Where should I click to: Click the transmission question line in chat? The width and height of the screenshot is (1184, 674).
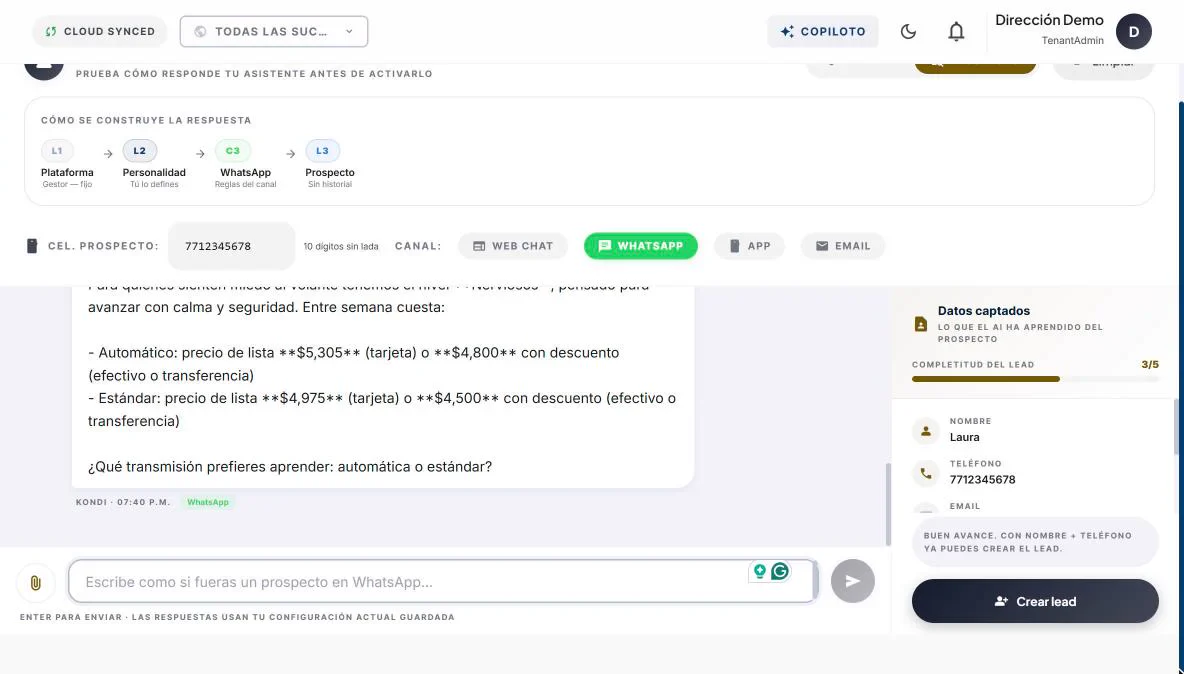click(290, 466)
